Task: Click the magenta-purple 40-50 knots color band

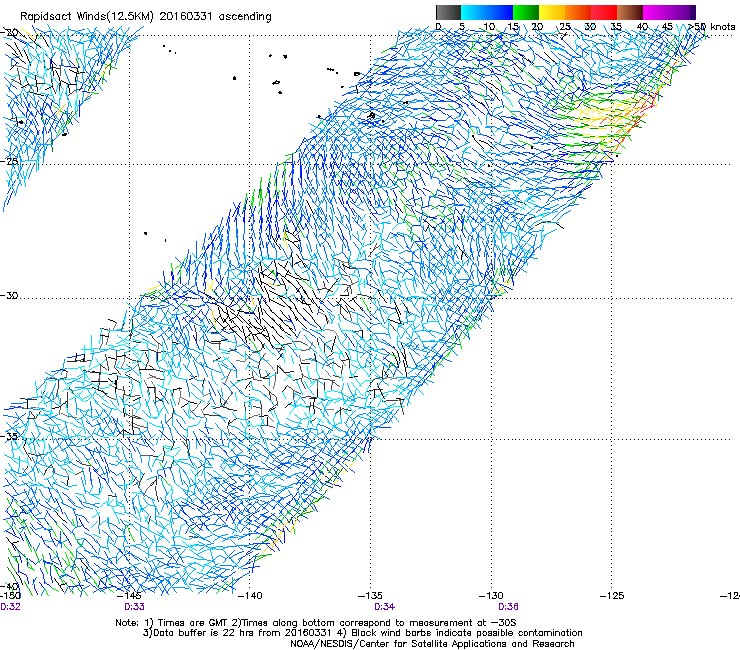Action: 669,12
